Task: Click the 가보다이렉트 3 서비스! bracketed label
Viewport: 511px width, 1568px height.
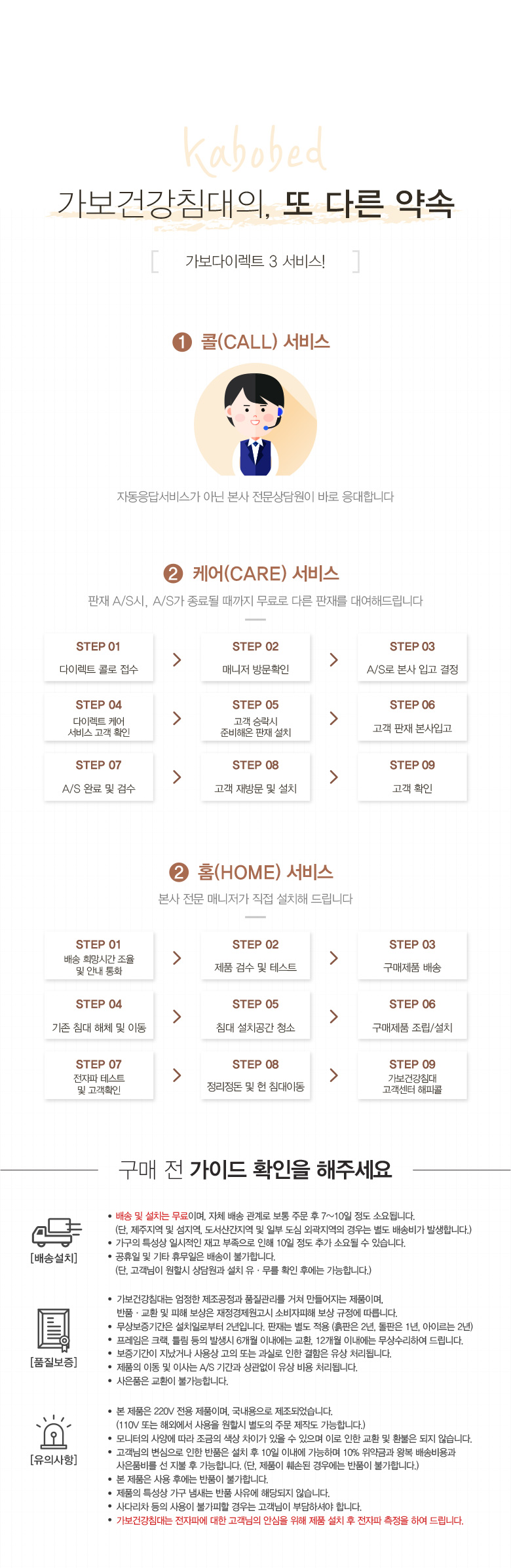Action: (255, 261)
